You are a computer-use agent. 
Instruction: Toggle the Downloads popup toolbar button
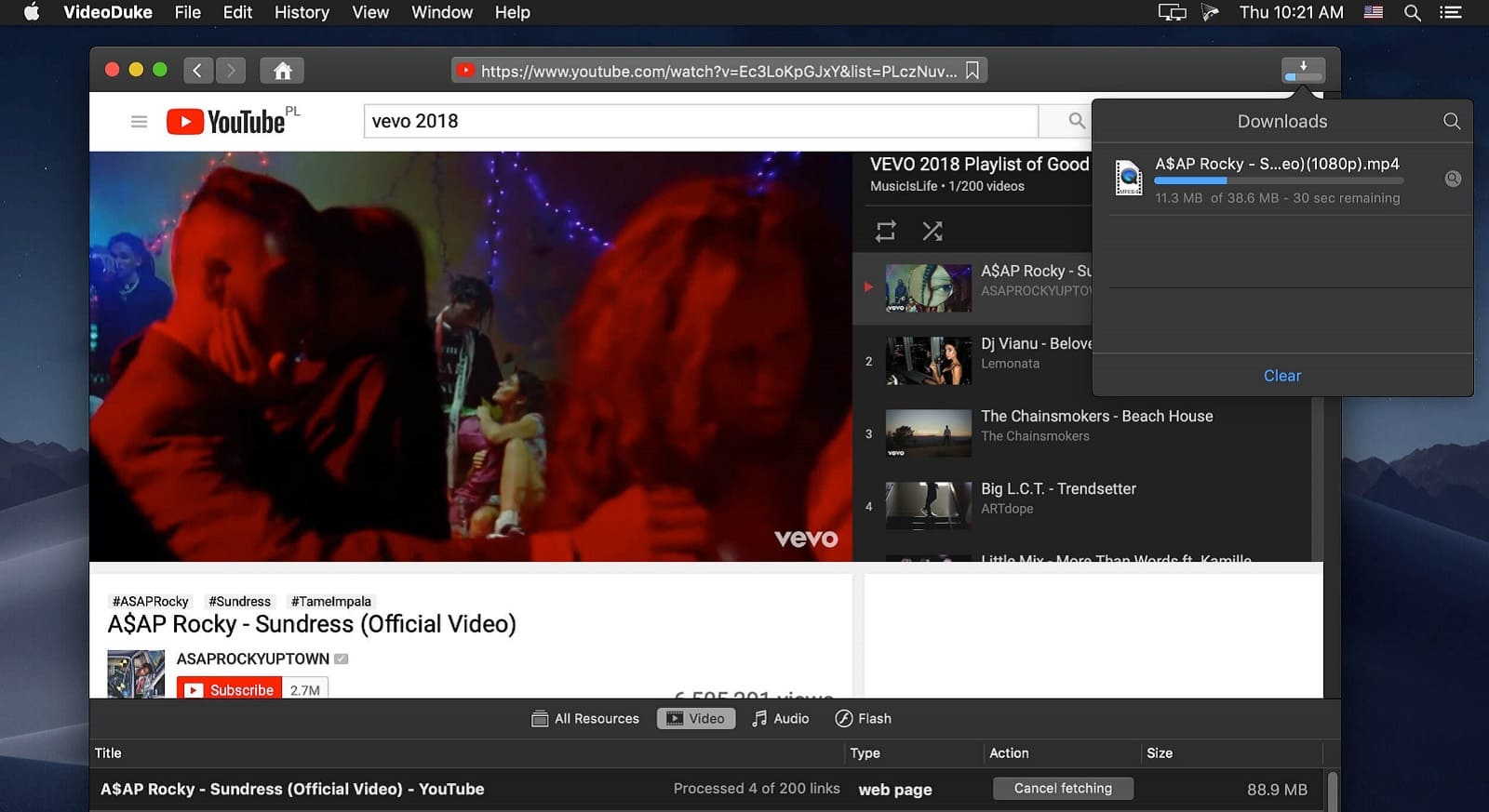click(1303, 71)
